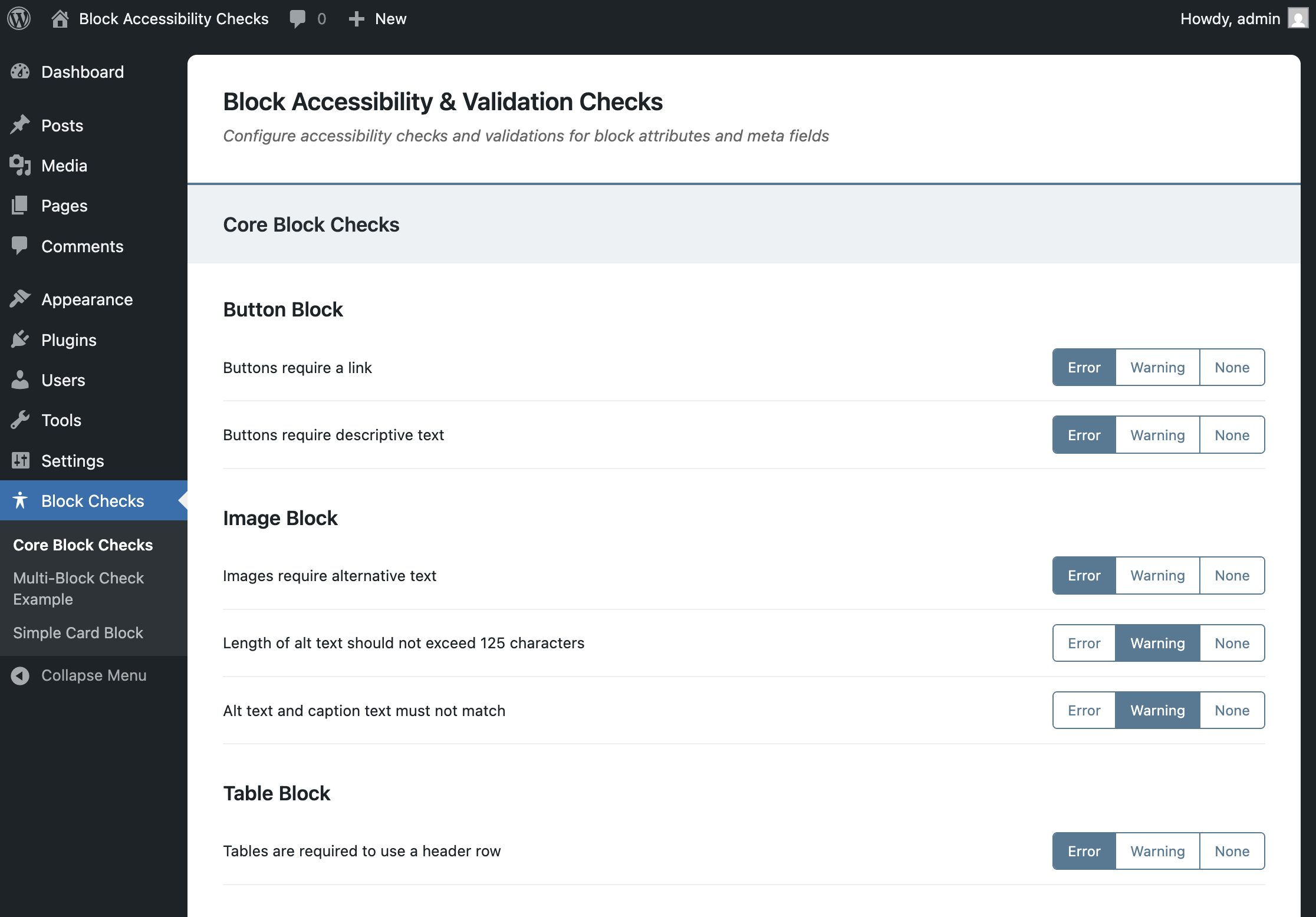Image resolution: width=1316 pixels, height=917 pixels.
Task: Click the Block Checks accessibility icon
Action: (x=21, y=500)
